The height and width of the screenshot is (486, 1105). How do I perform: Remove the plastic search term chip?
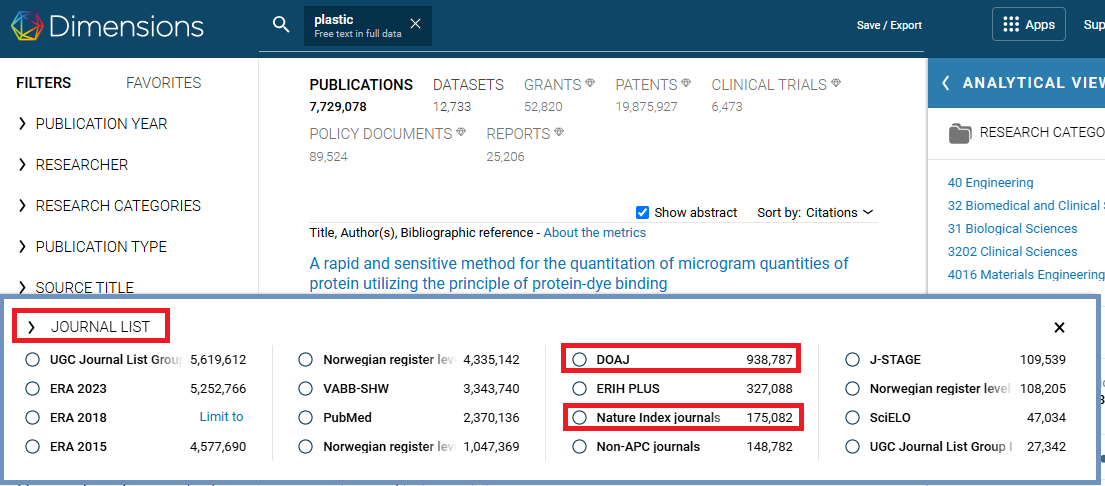[416, 24]
